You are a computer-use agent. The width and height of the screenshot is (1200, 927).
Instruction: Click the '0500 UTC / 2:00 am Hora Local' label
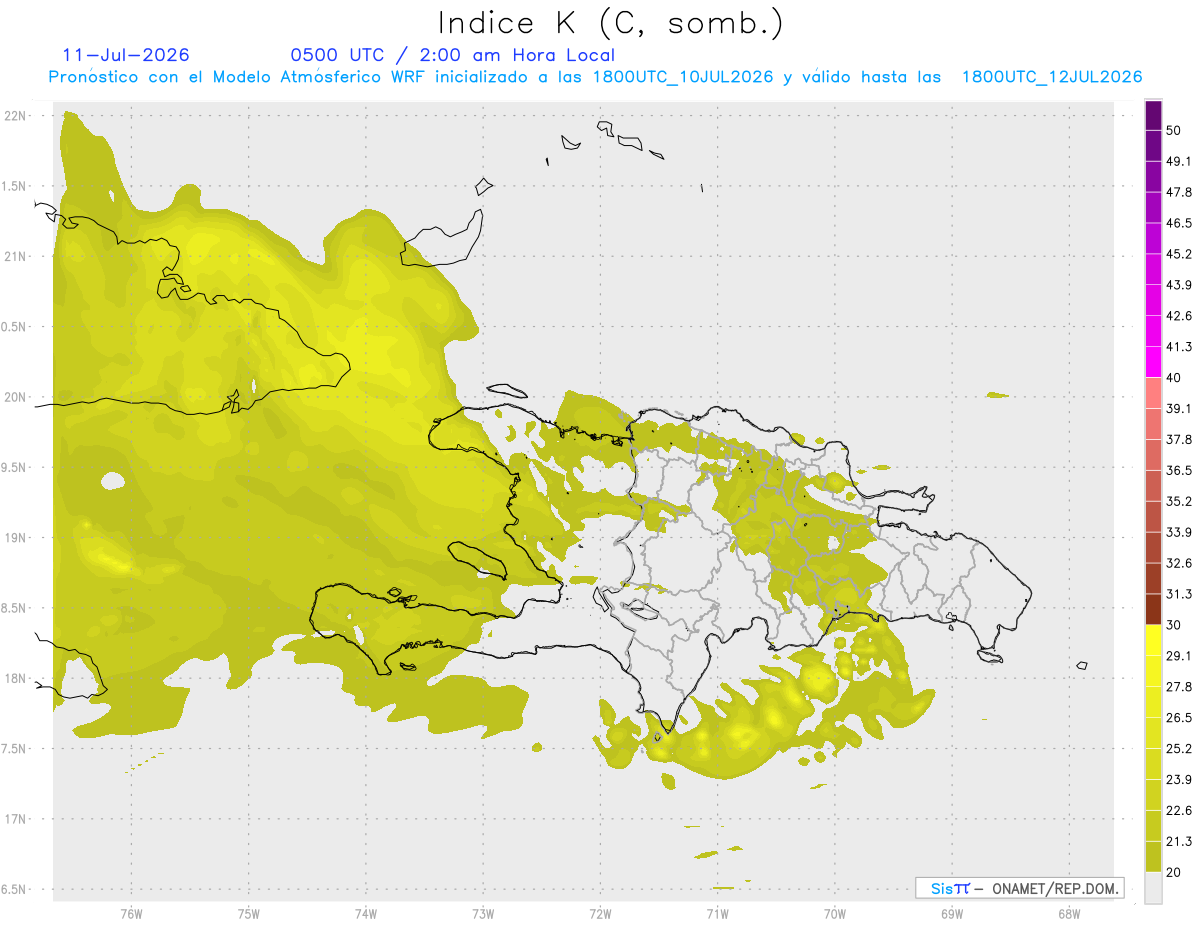tap(452, 55)
